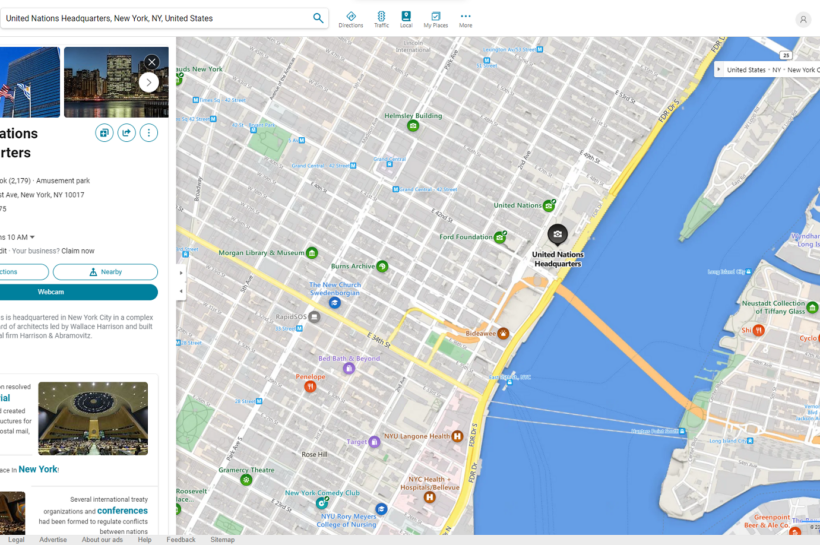Collapse the side panel with left arrow
This screenshot has height=545, width=820.
tap(181, 291)
